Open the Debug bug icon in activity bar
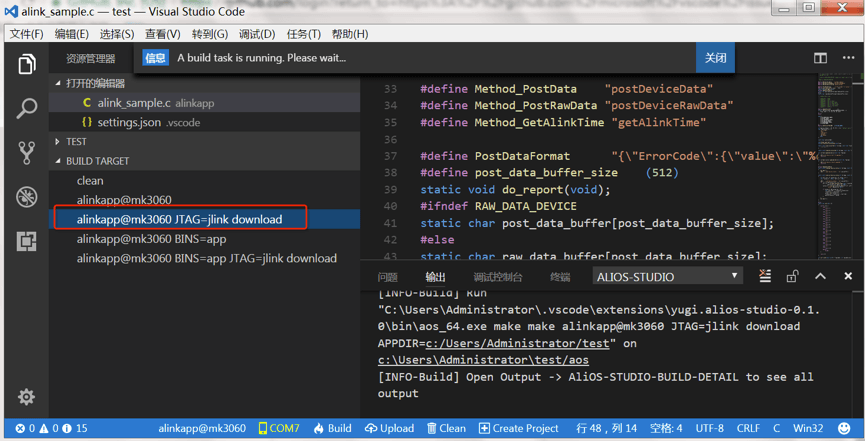This screenshot has height=441, width=865. (26, 197)
